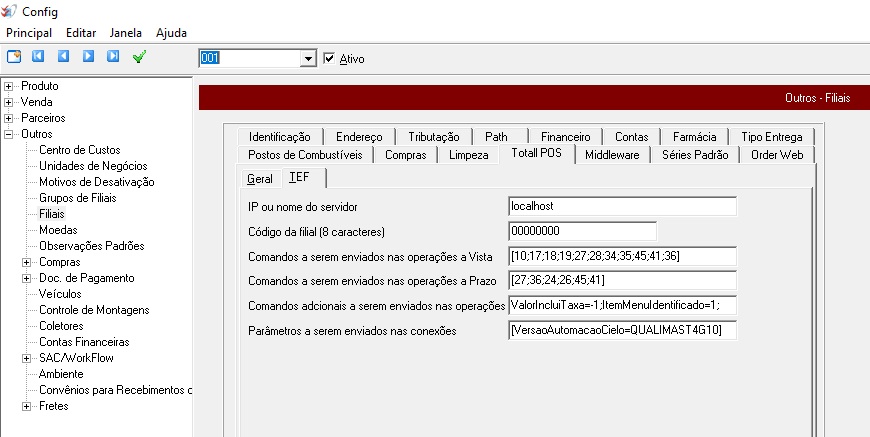The width and height of the screenshot is (870, 437).
Task: Select Centro de Custos in the tree
Action: tap(79, 150)
